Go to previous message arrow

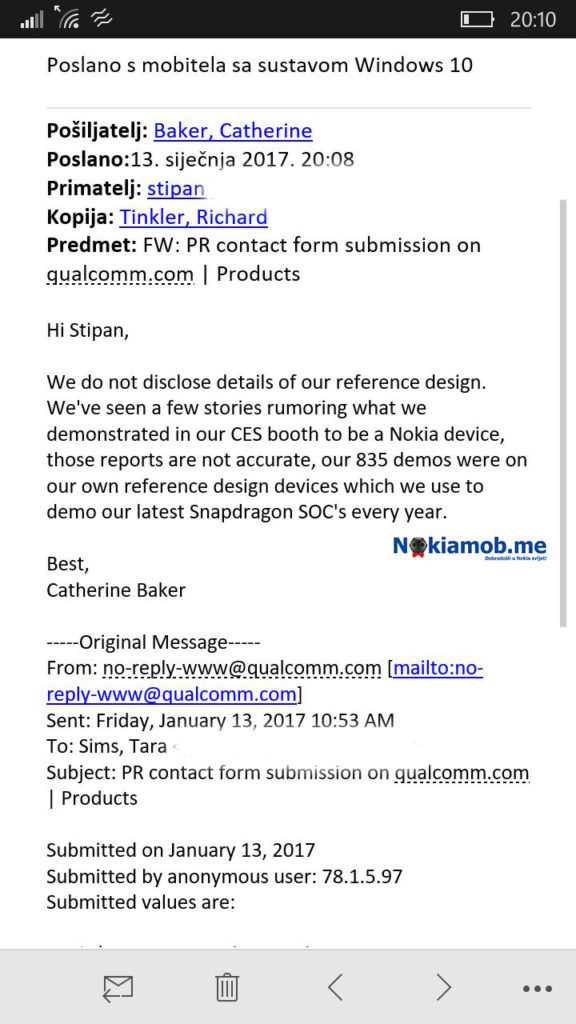click(x=336, y=987)
